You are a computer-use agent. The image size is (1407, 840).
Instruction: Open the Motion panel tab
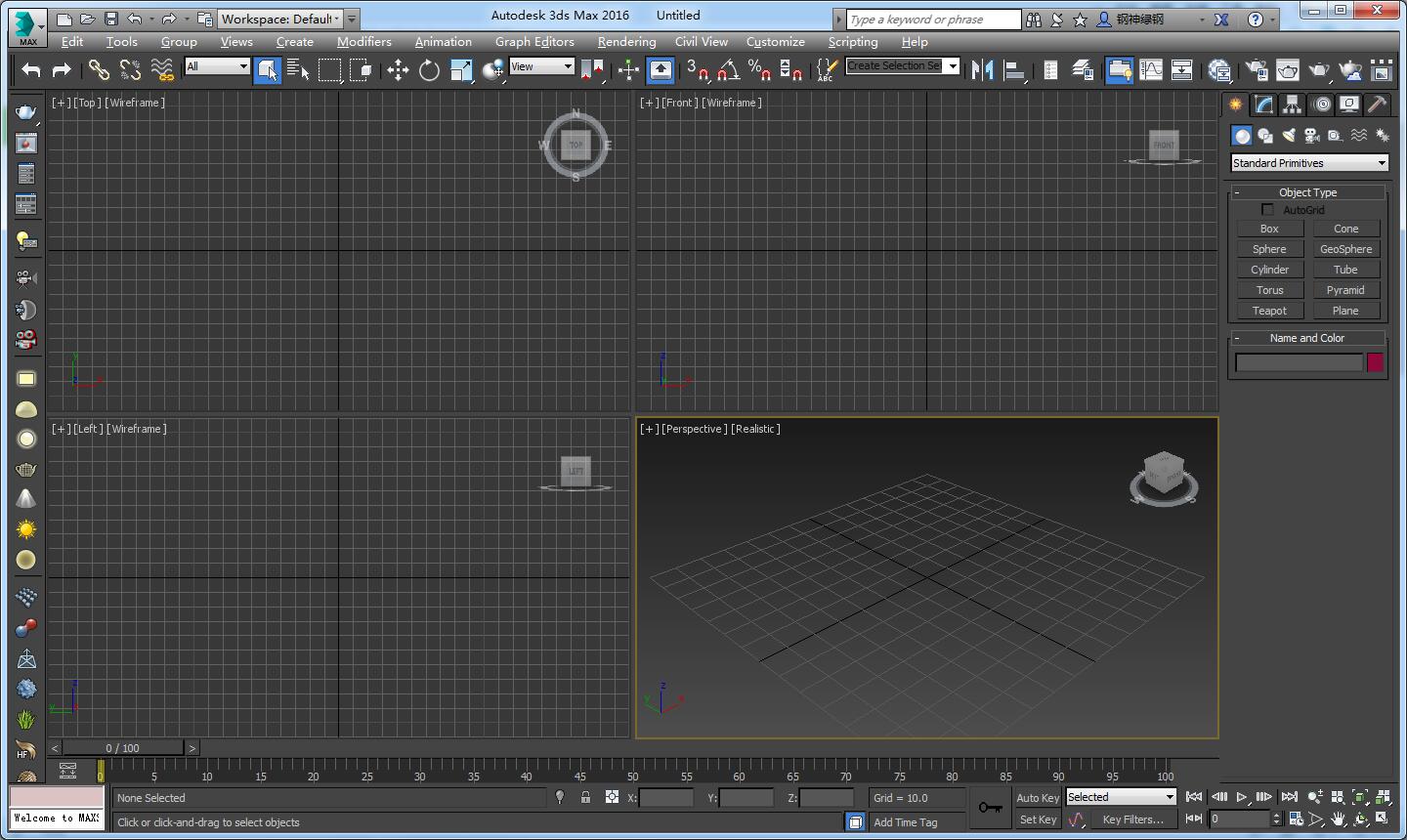pyautogui.click(x=1322, y=105)
